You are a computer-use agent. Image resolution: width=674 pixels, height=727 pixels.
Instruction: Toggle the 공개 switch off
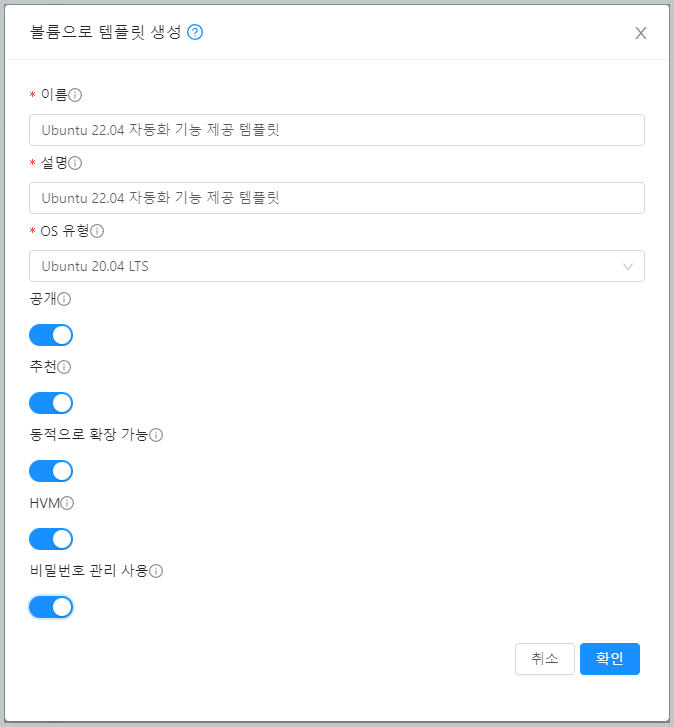[51, 335]
